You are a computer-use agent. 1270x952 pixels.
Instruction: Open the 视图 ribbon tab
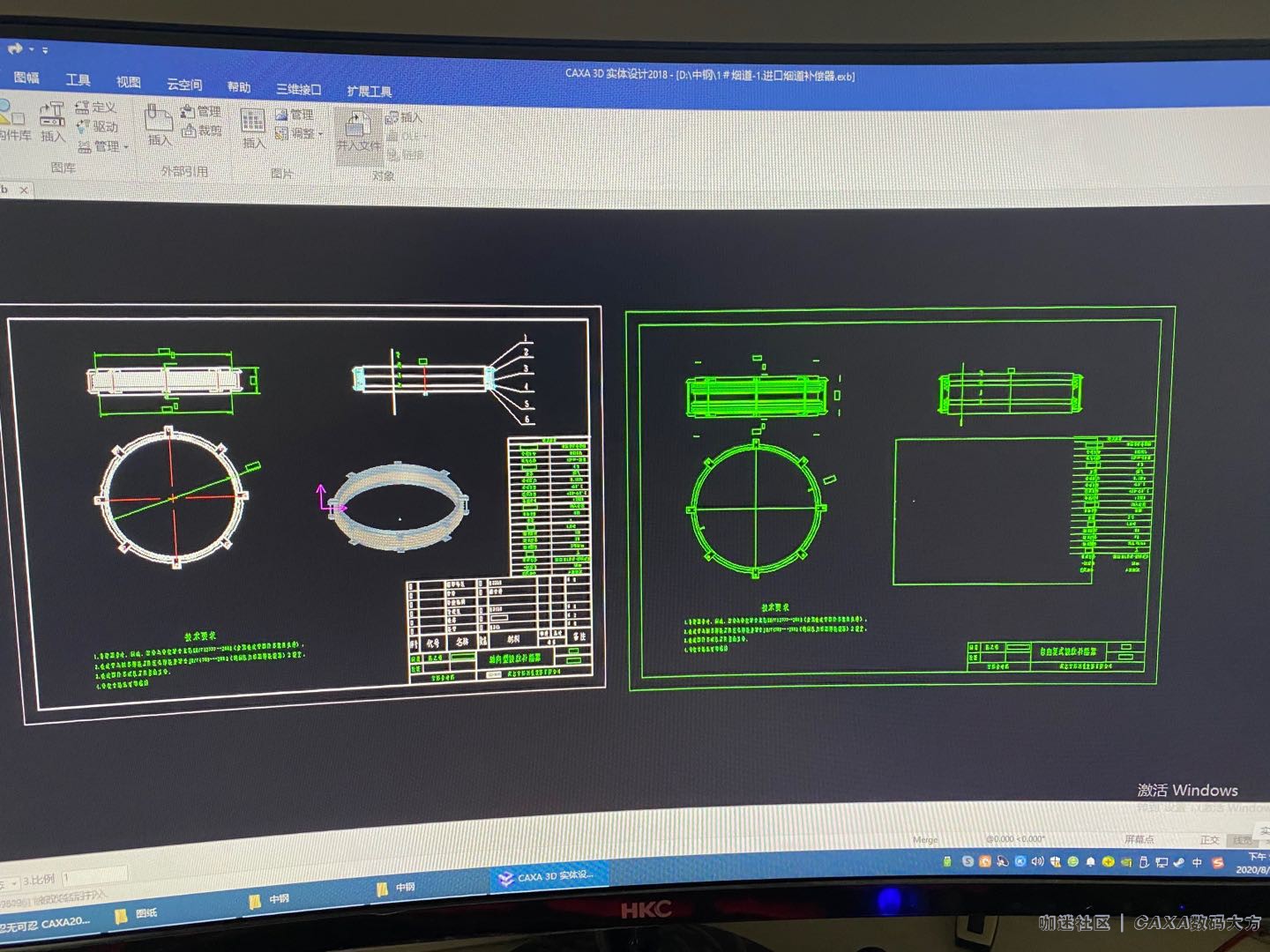pyautogui.click(x=128, y=82)
